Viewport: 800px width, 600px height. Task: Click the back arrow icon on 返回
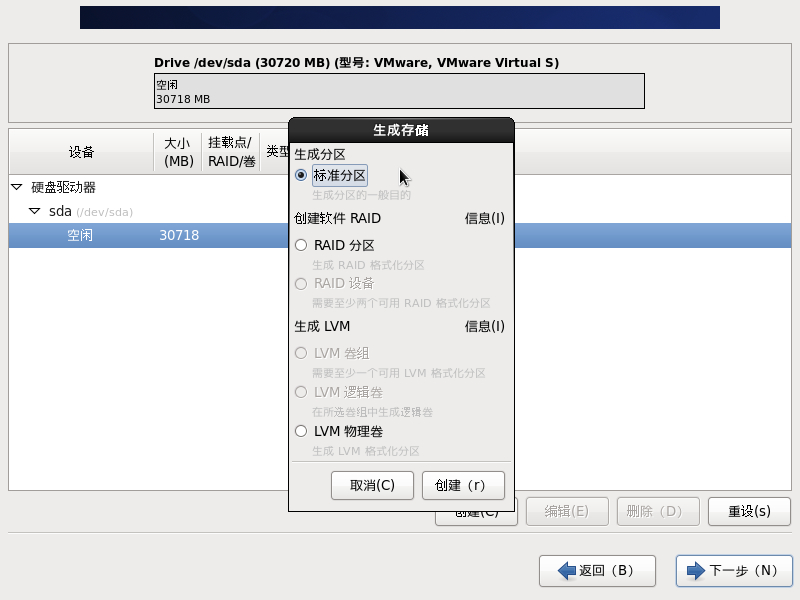pos(567,570)
